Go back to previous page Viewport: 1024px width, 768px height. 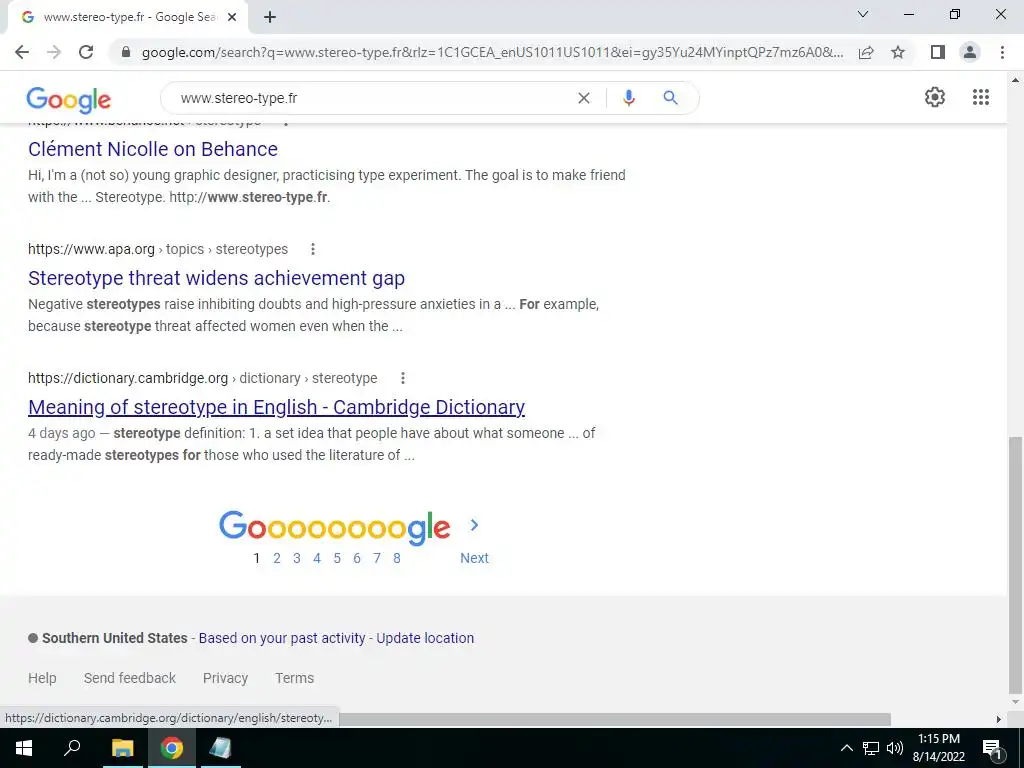22,52
